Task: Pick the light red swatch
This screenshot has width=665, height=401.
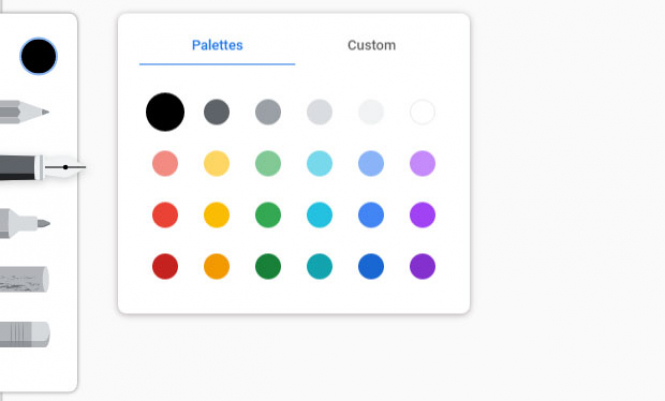Action: pyautogui.click(x=165, y=163)
